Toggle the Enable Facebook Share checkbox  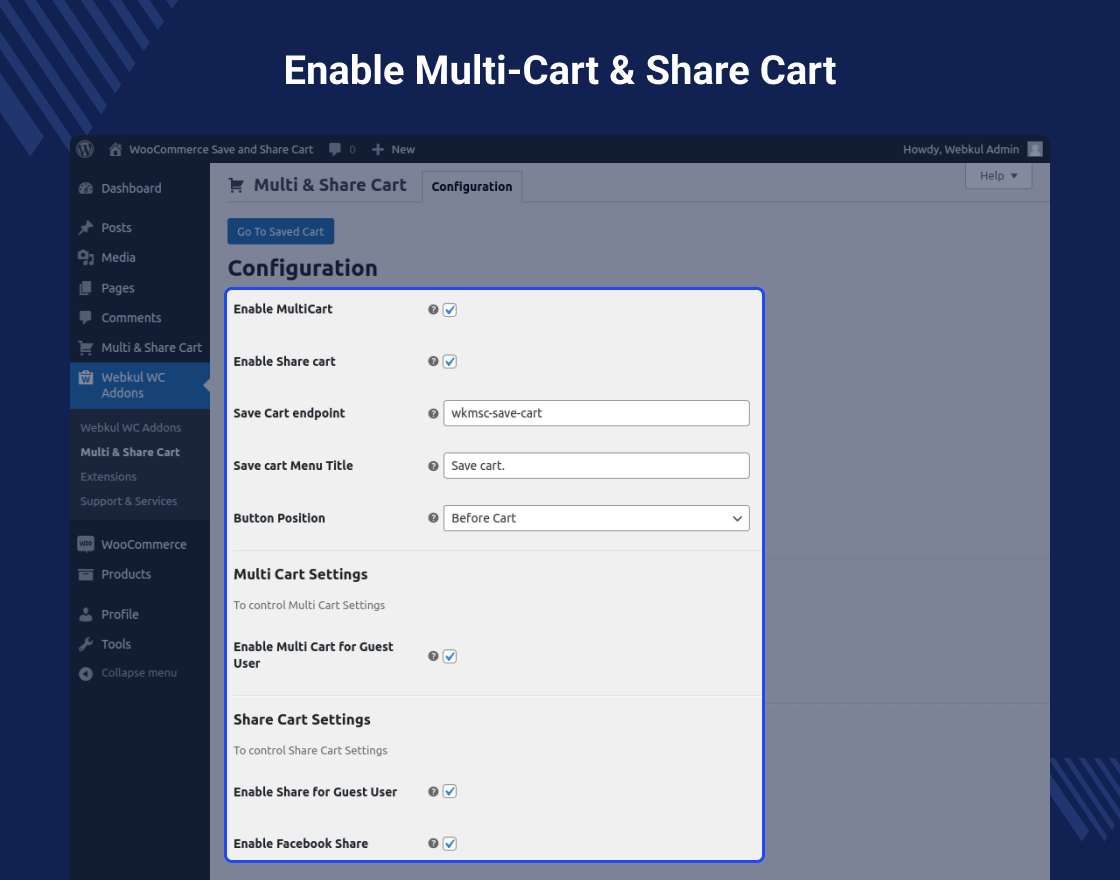pyautogui.click(x=450, y=844)
